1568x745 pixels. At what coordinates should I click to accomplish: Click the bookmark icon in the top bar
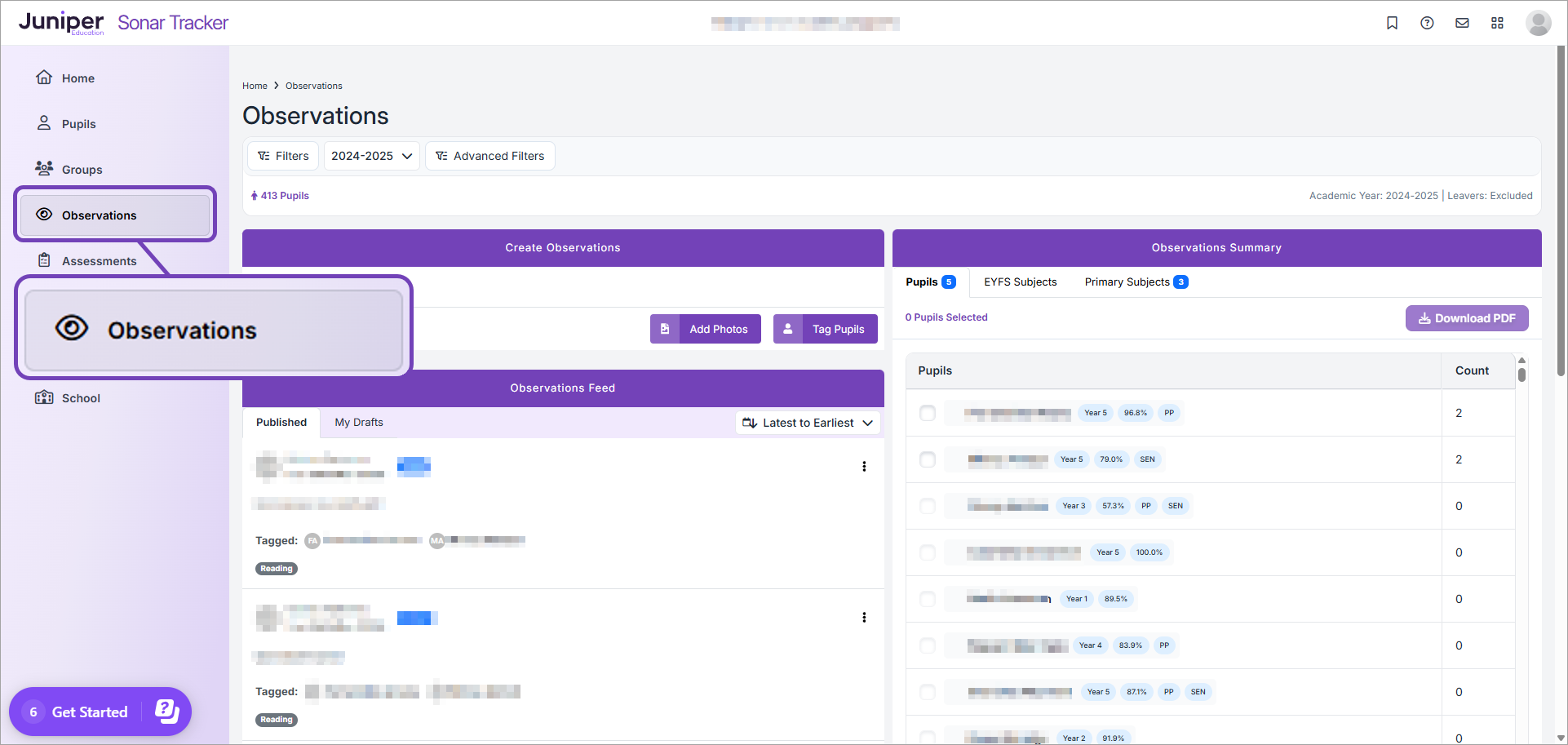1392,23
